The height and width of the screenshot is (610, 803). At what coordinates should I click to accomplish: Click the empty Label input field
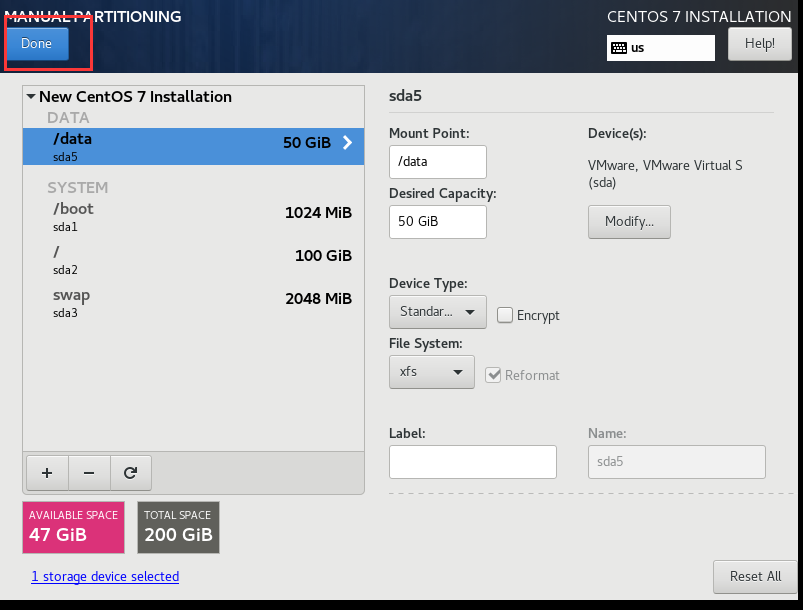[473, 462]
